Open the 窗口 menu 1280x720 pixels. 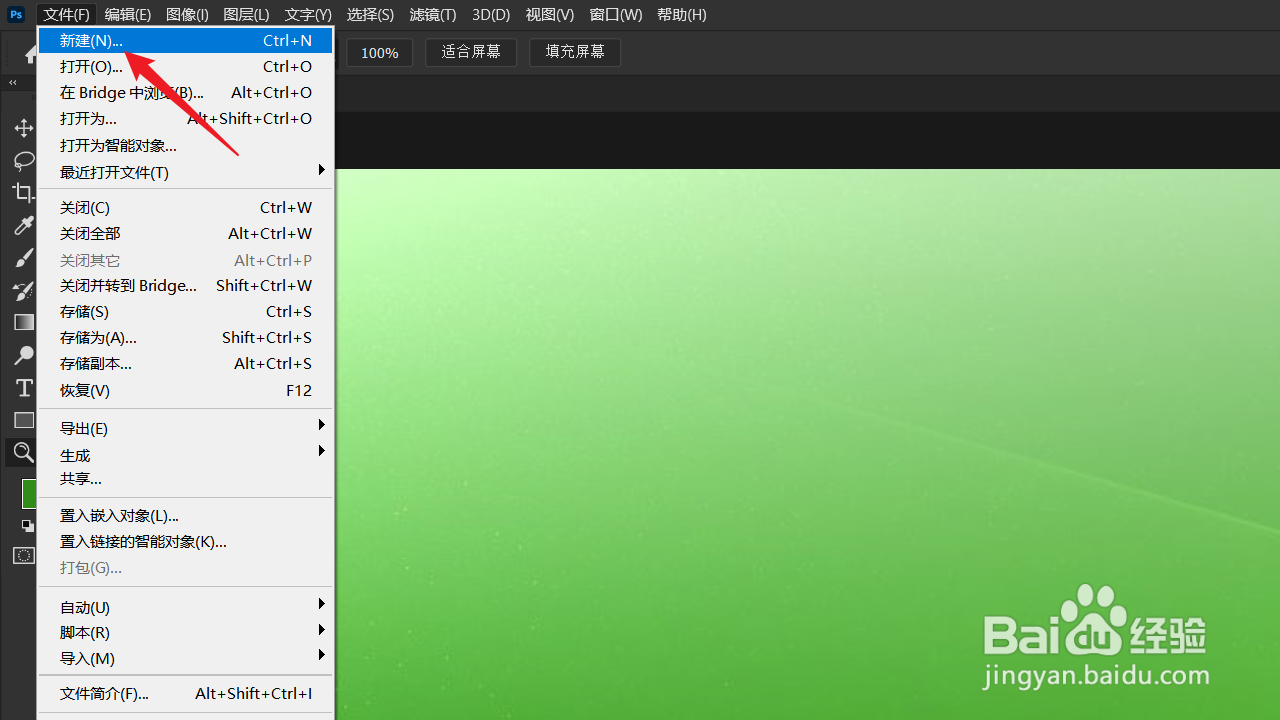tap(614, 14)
